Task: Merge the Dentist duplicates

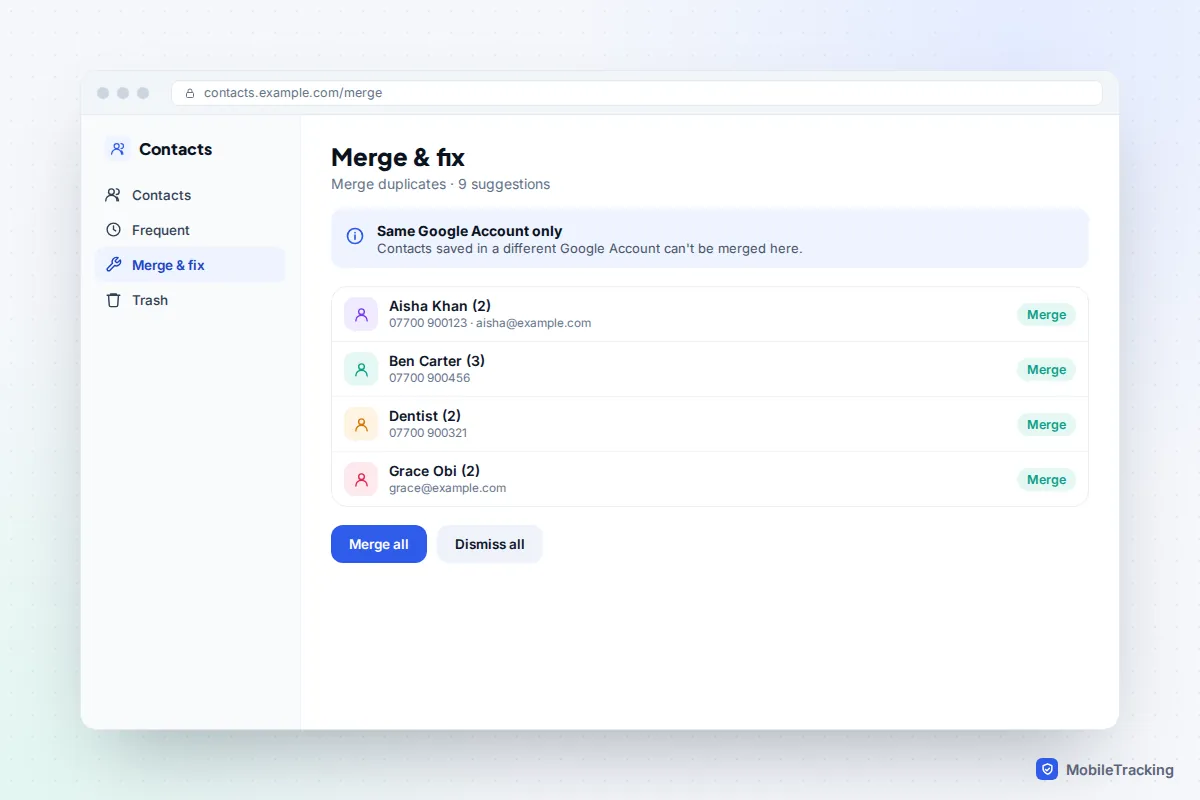Action: coord(1046,424)
